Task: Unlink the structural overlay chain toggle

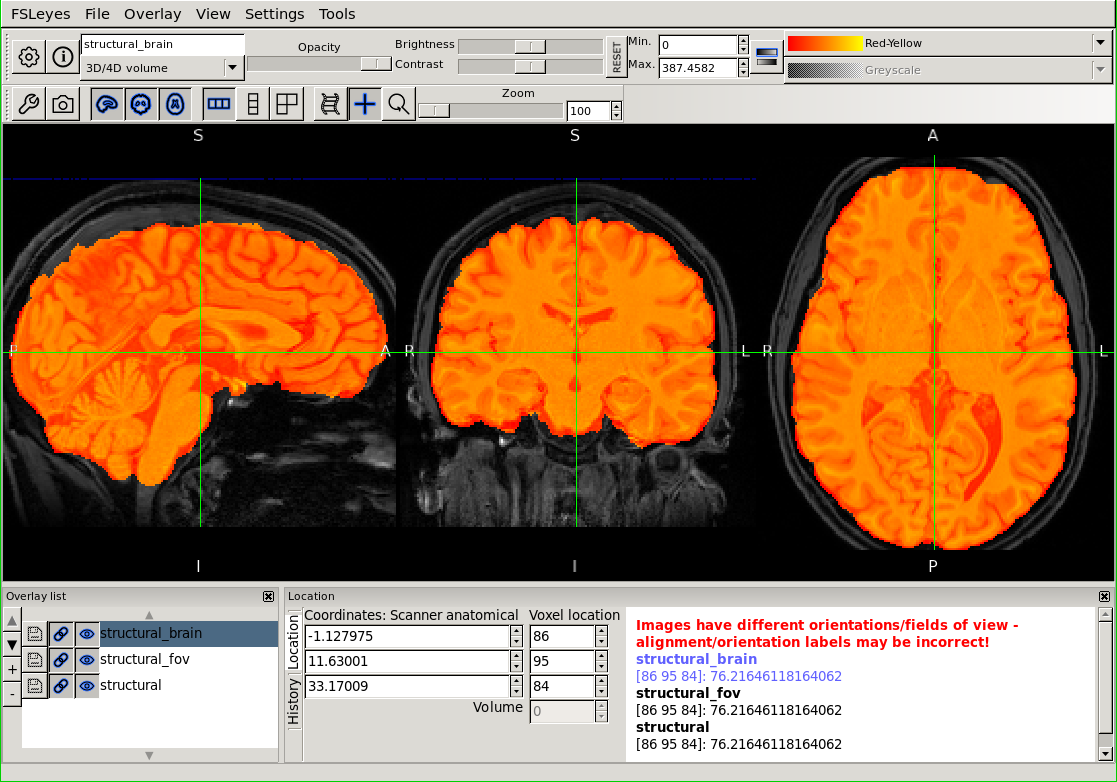Action: coord(61,685)
